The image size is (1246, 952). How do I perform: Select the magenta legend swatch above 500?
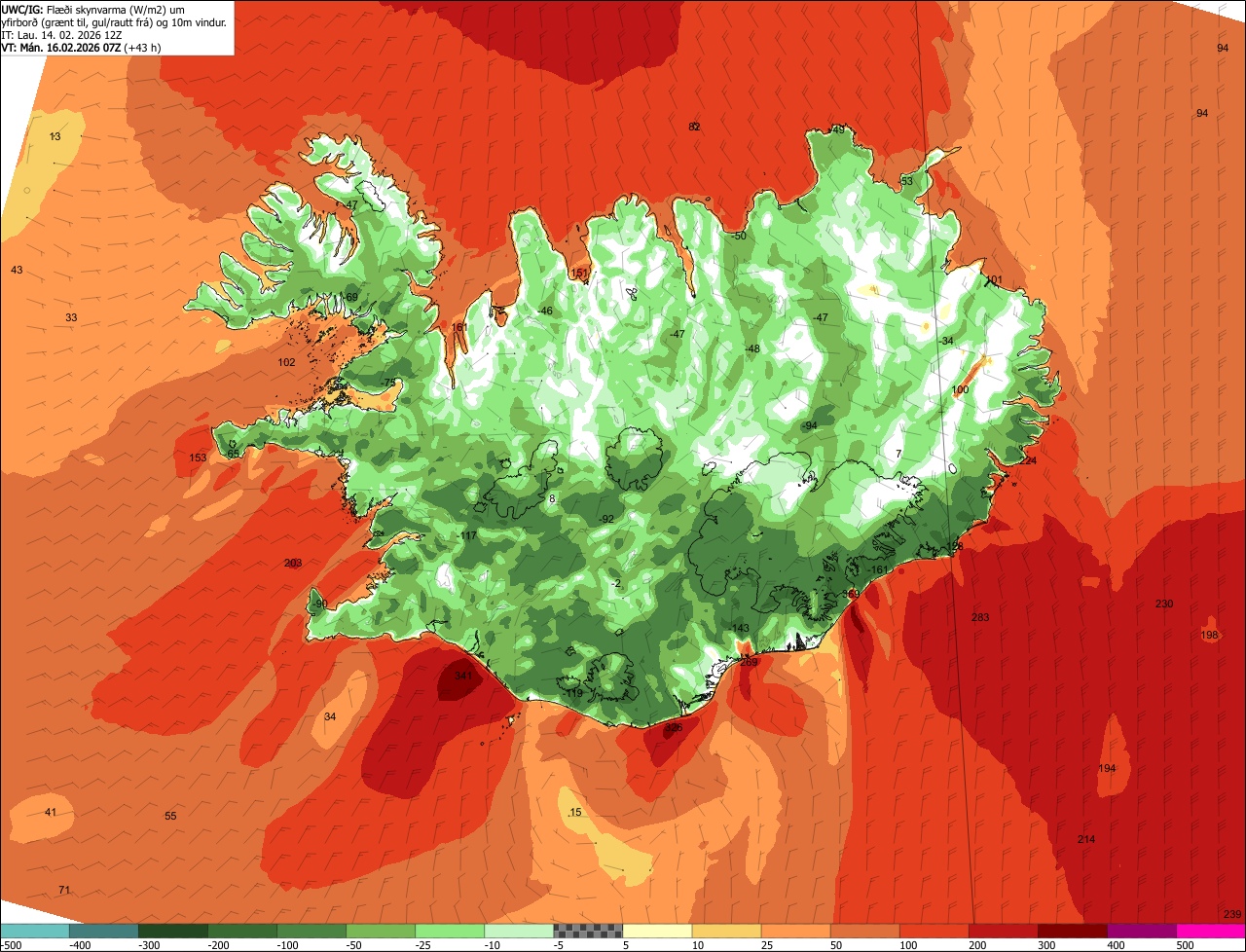click(1210, 931)
